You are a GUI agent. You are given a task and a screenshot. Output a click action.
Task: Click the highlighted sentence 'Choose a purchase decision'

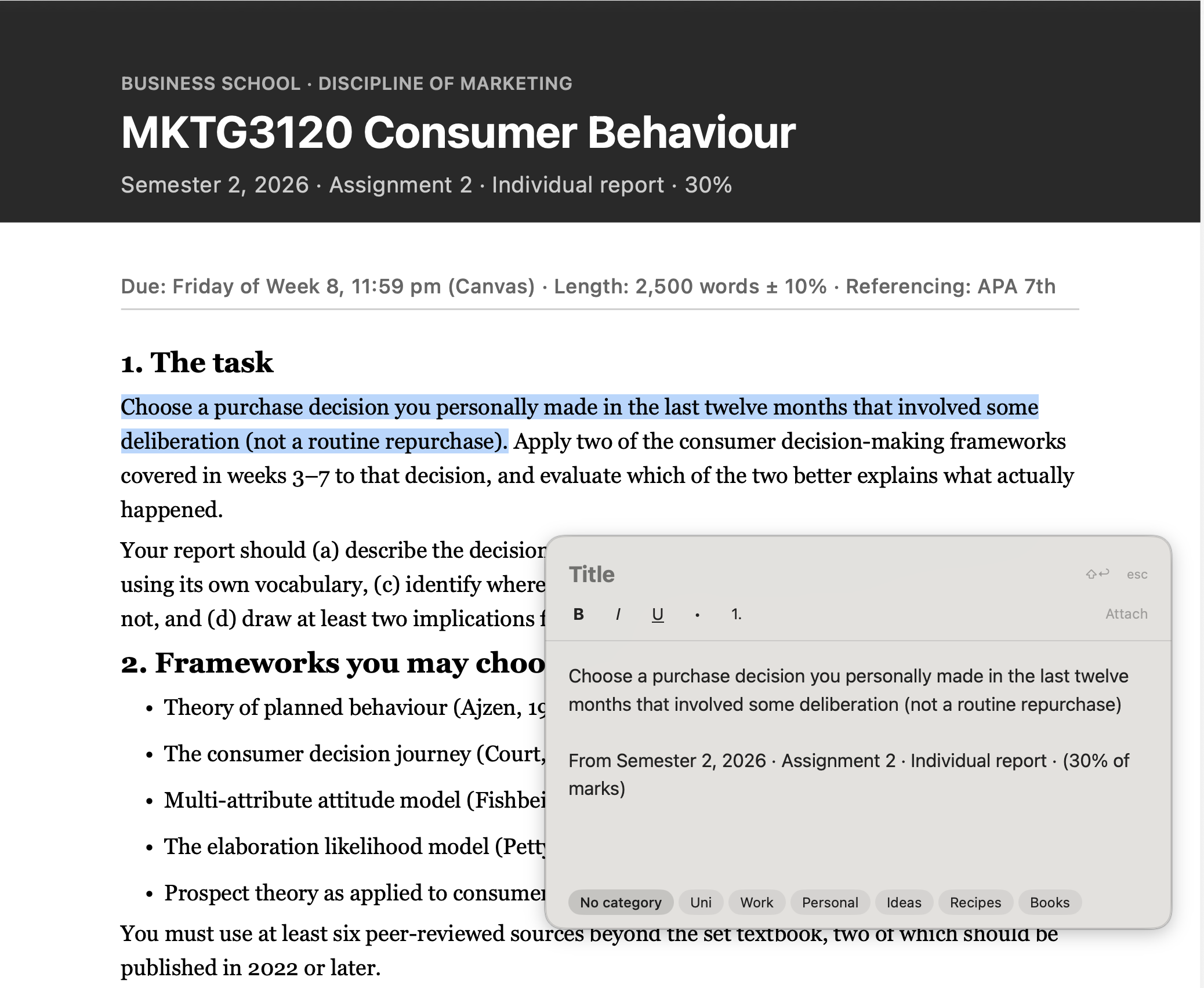(579, 424)
